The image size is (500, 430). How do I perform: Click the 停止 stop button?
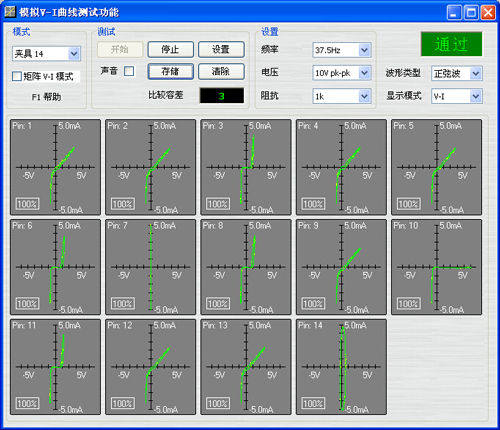pos(171,50)
